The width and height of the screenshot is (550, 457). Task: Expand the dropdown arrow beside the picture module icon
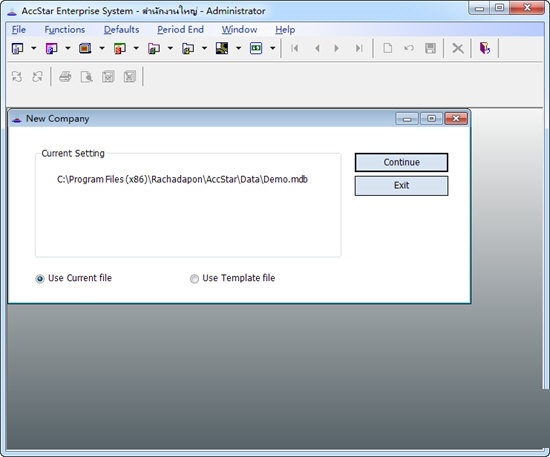238,48
